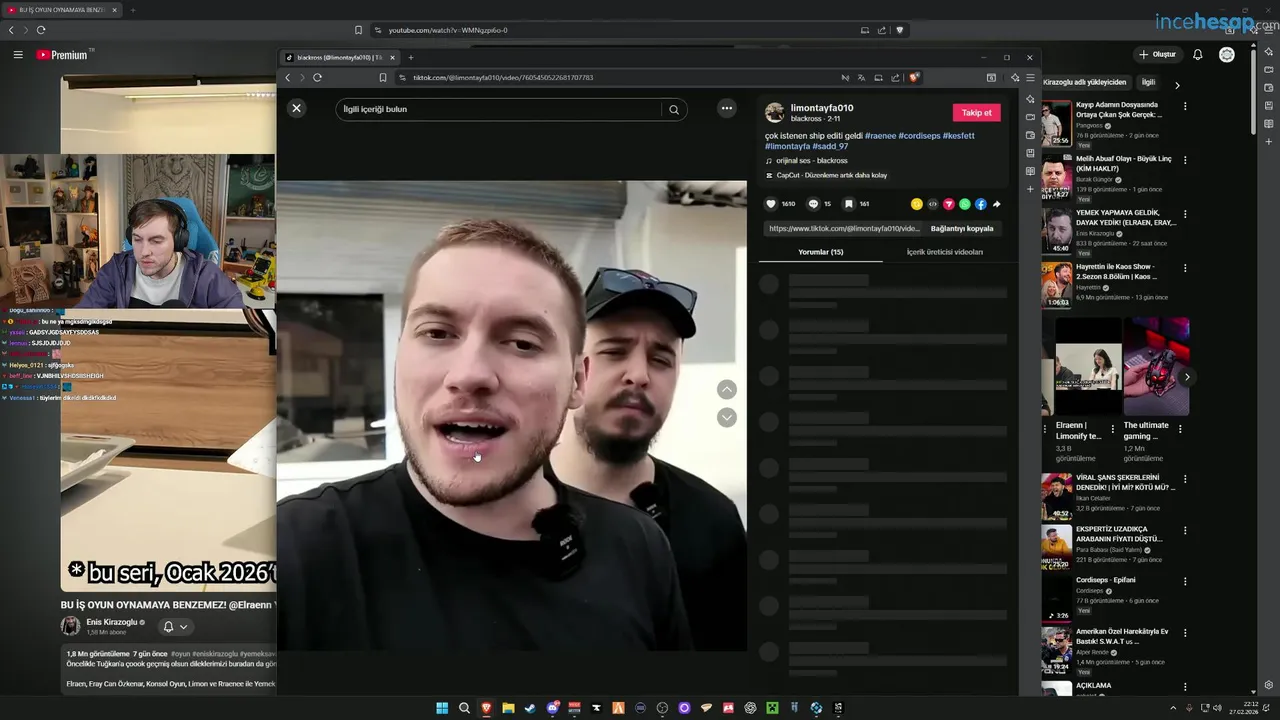This screenshot has height=720, width=1280.
Task: Switch to İçerik üreticisi videoları tab
Action: 945,252
